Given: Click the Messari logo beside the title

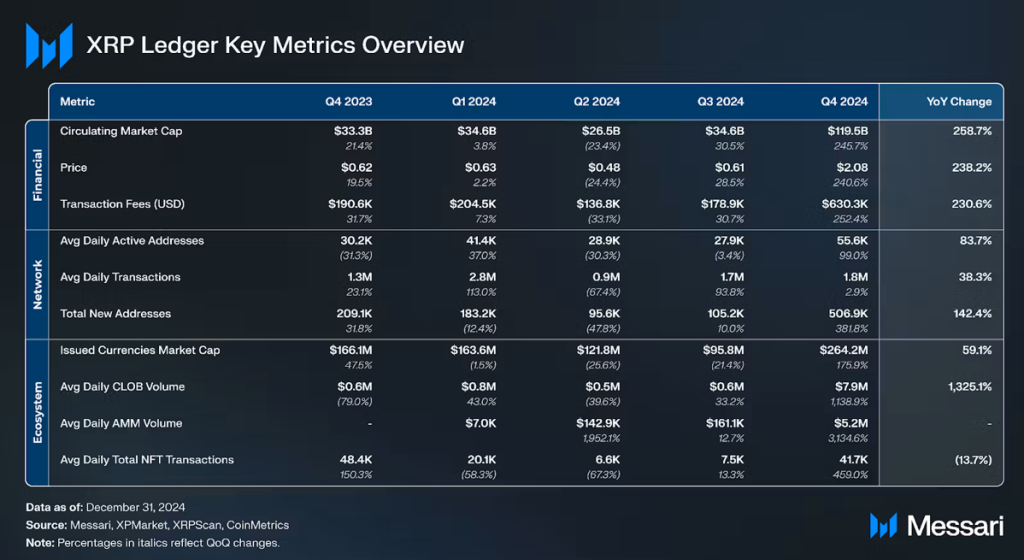Looking at the screenshot, I should tap(49, 46).
